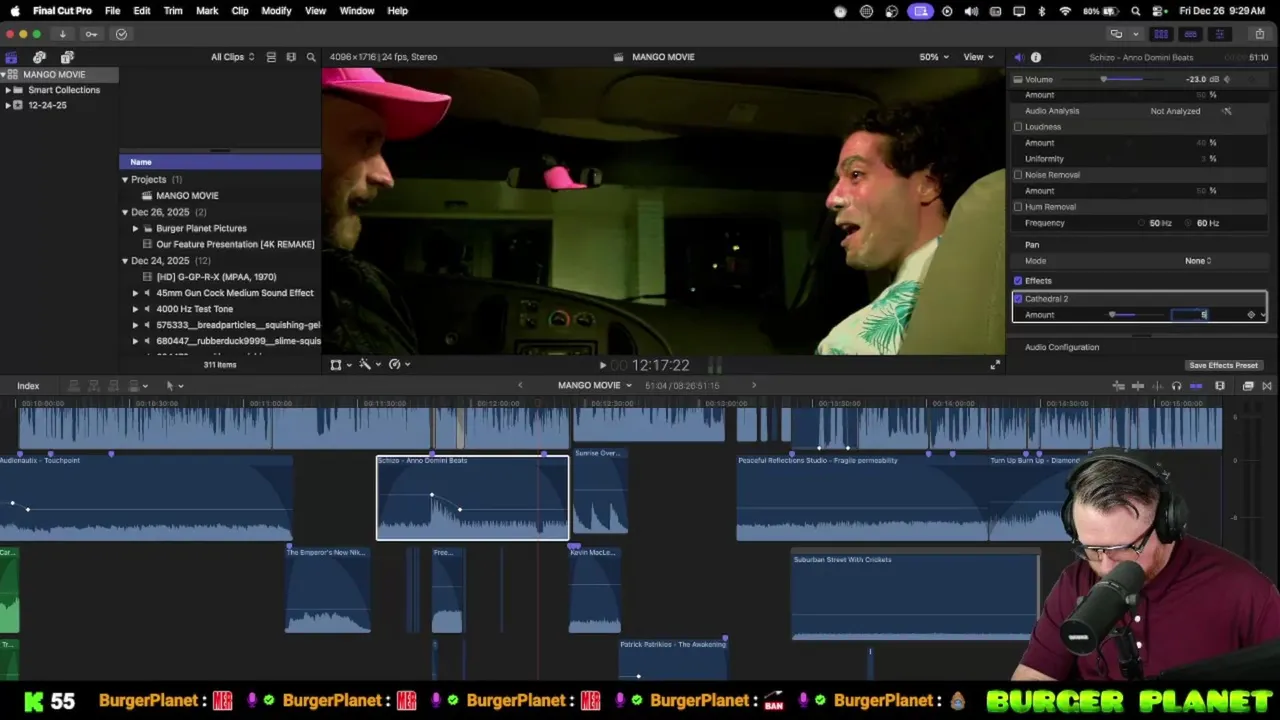Toggle timeline snapping icon

[x=1196, y=386]
